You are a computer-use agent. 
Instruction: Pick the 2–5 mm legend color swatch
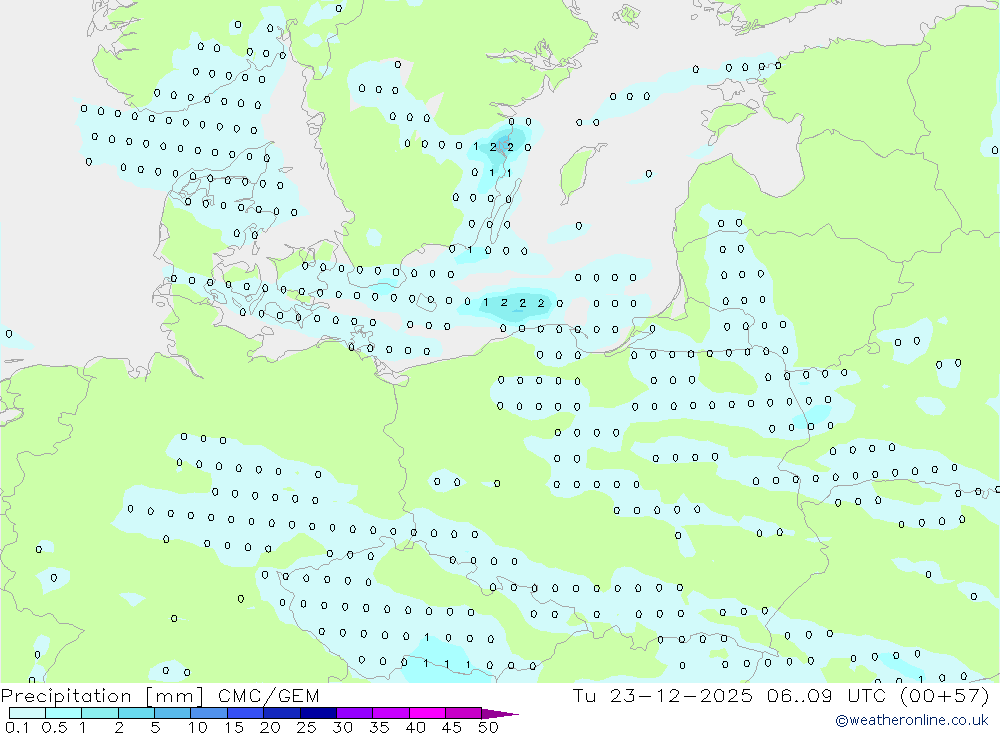pos(136,713)
